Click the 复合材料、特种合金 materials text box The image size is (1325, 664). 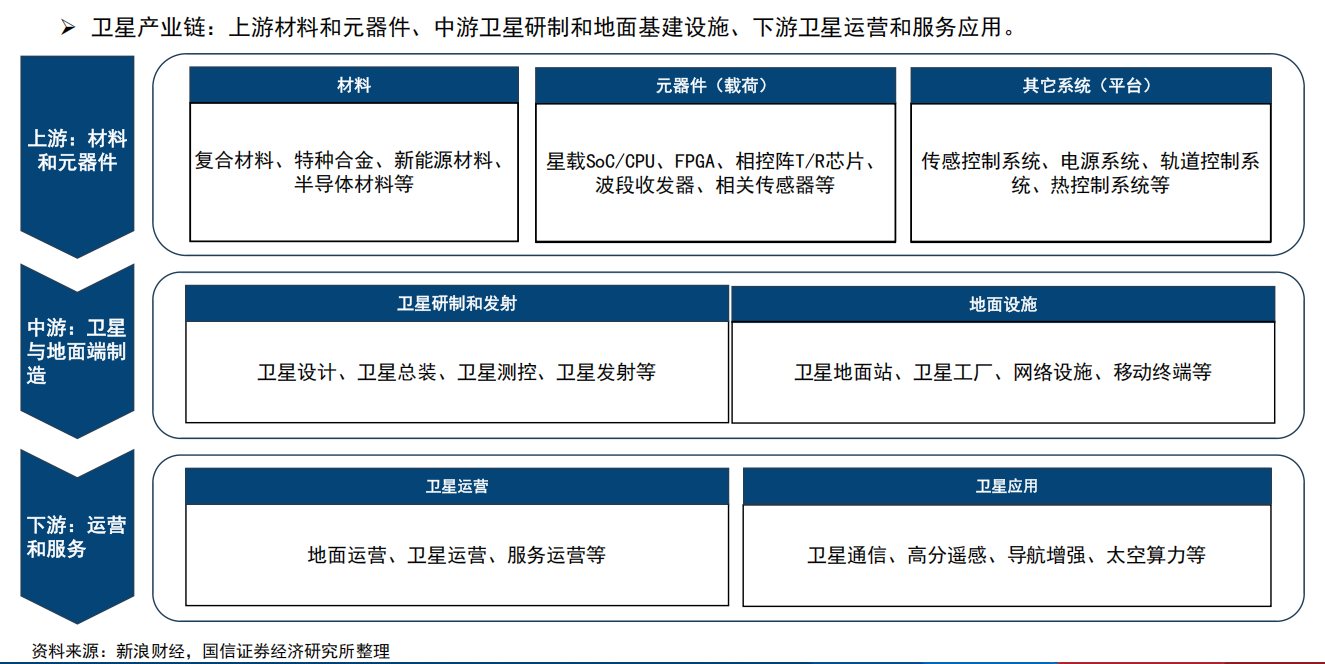(354, 172)
